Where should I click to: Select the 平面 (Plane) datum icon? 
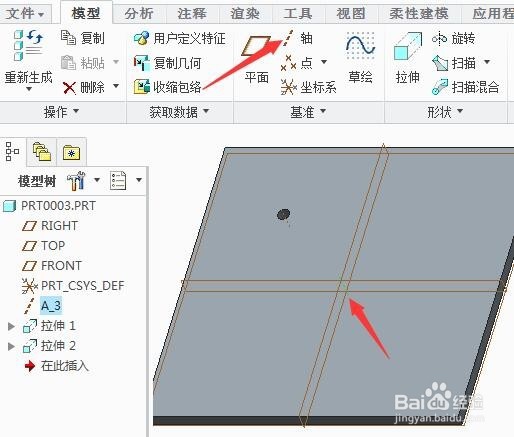[256, 47]
